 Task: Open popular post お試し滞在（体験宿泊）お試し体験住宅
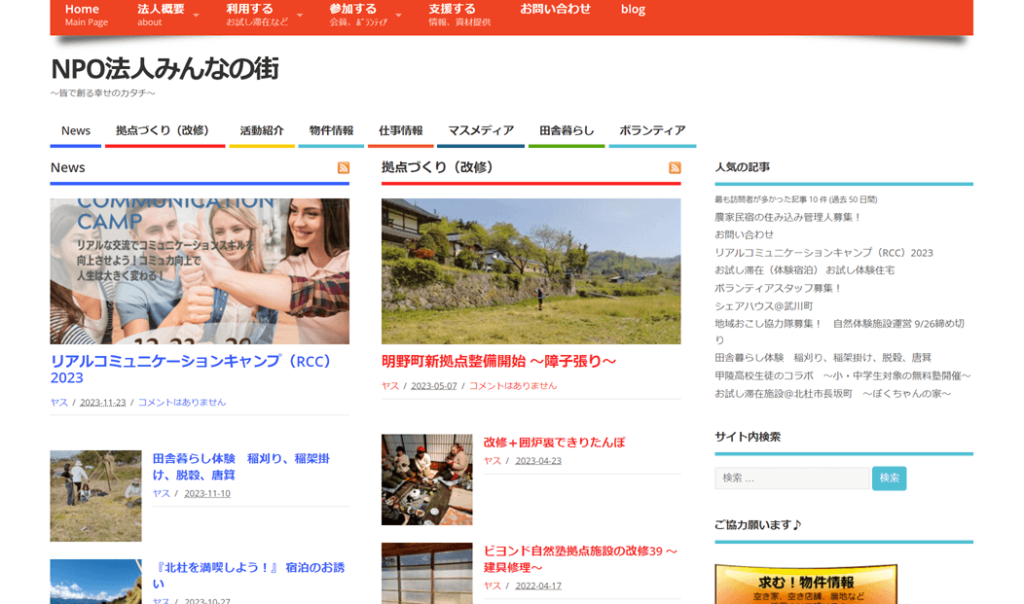pos(805,270)
